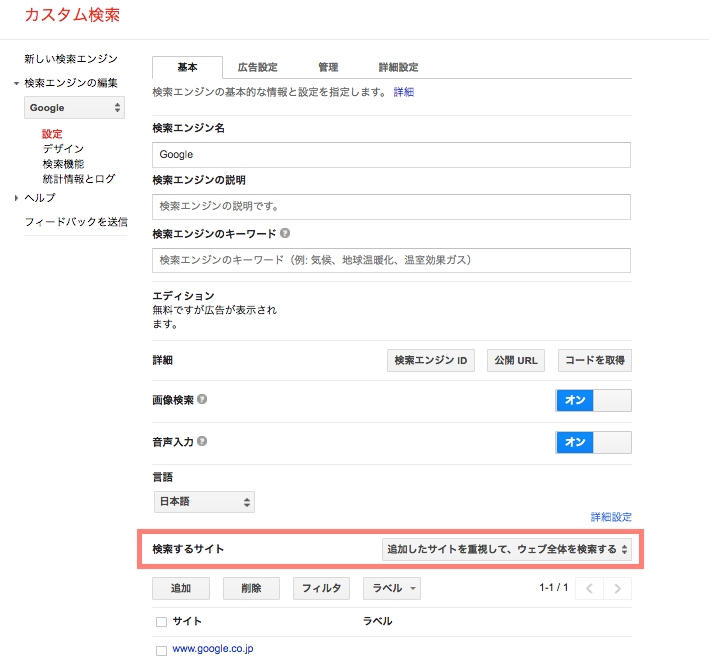Viewport: 709px width, 662px height.
Task: Collapse the 検索エンジンの編集 section
Action: point(16,83)
